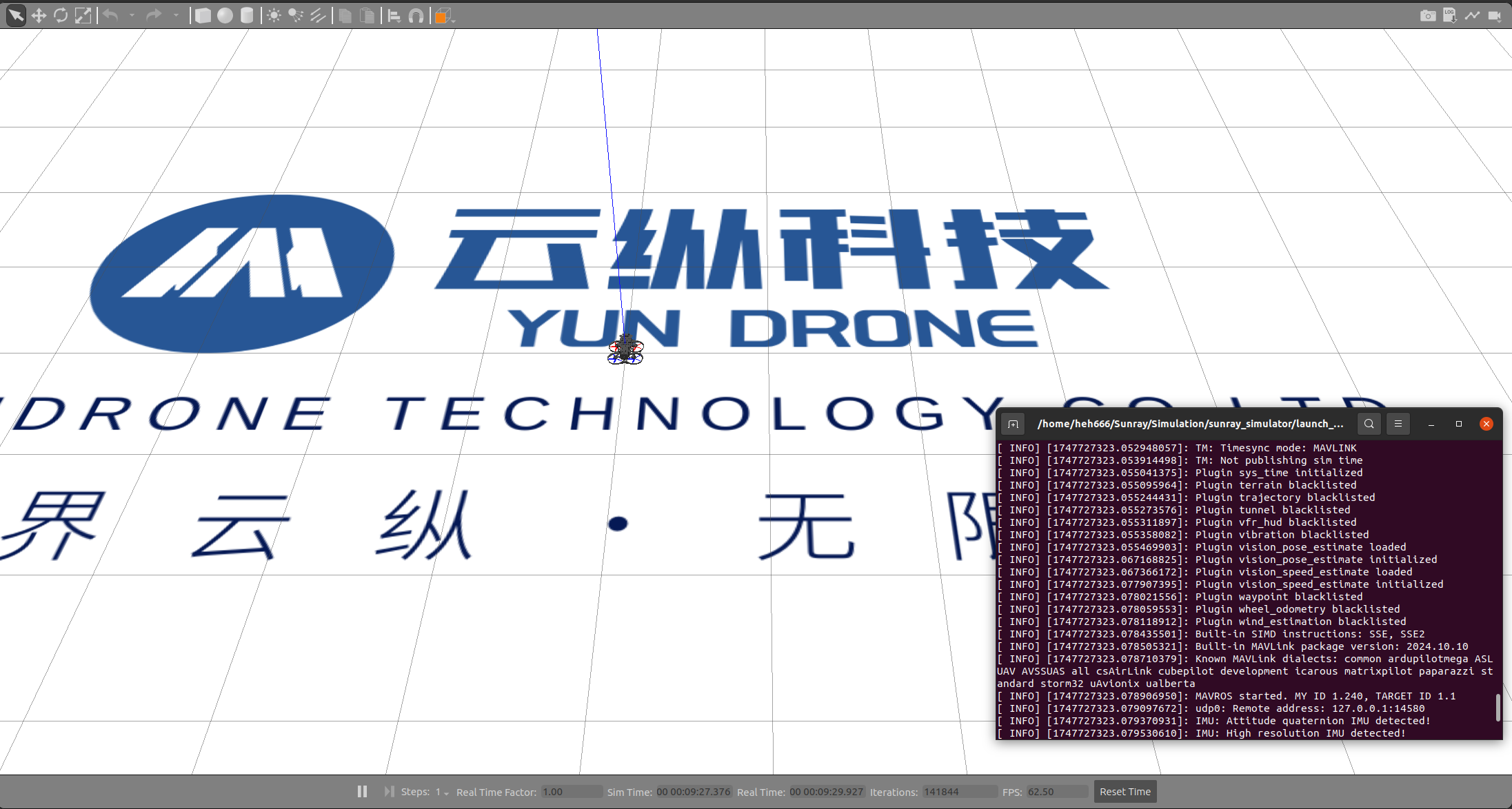Image resolution: width=1512 pixels, height=809 pixels.
Task: Click the Sim Time value field
Action: pos(693,792)
